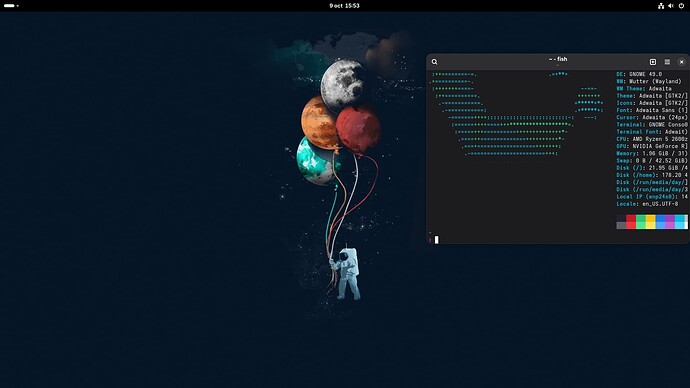This screenshot has width=690, height=388.
Task: Click the fish shell prompt input line
Action: [557, 240]
